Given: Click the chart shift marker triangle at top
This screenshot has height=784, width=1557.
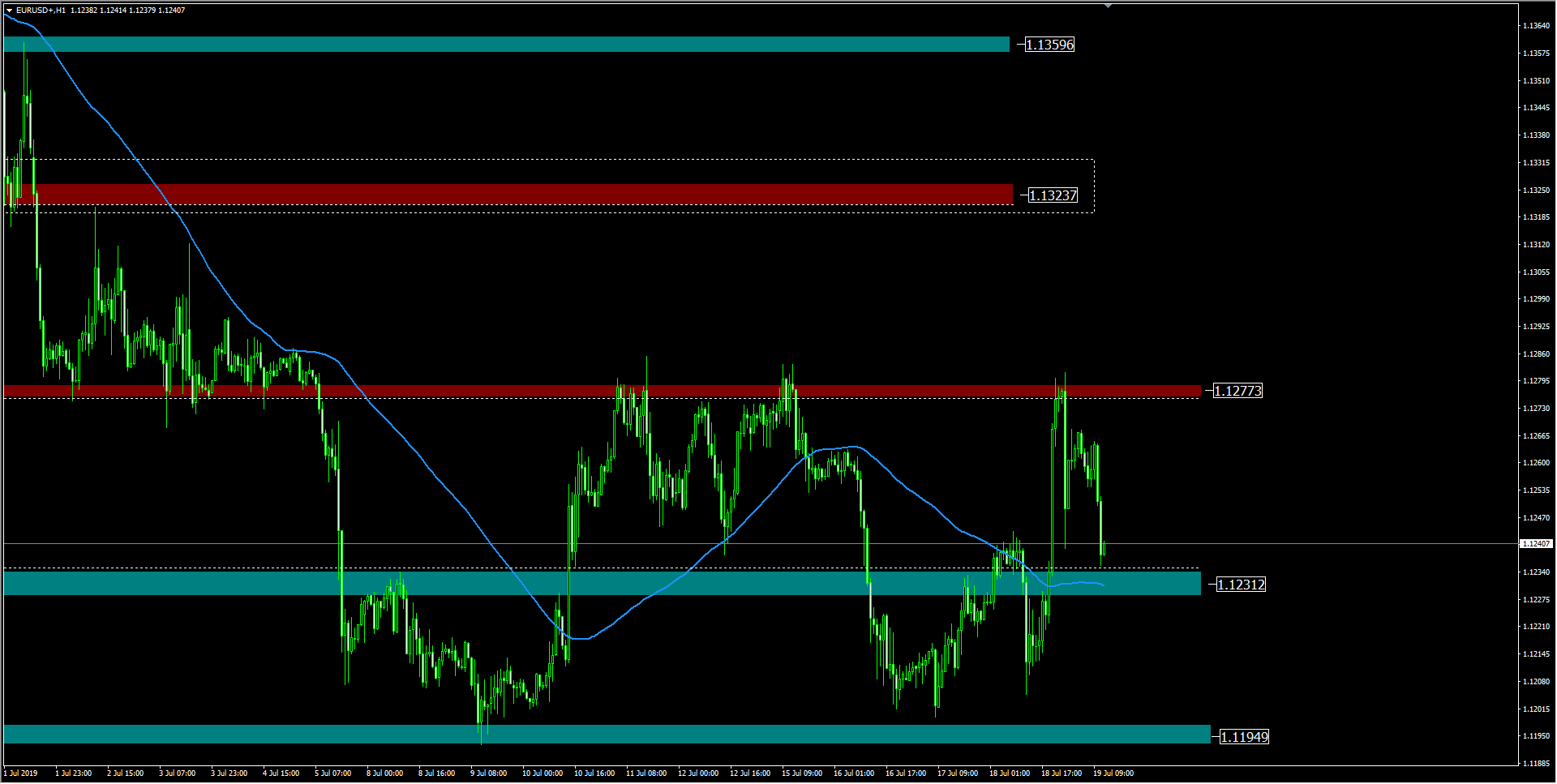Looking at the screenshot, I should [x=1108, y=6].
